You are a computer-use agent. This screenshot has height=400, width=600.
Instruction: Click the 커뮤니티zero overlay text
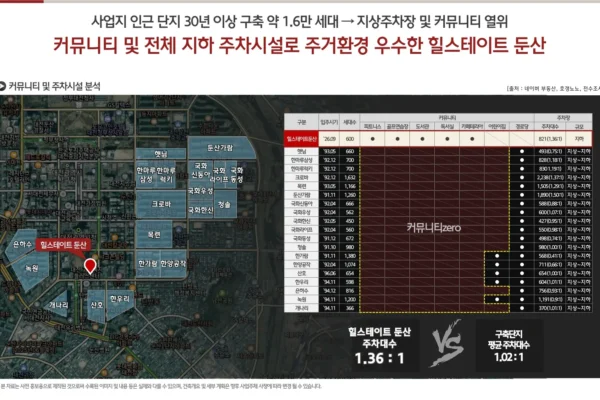pos(434,228)
